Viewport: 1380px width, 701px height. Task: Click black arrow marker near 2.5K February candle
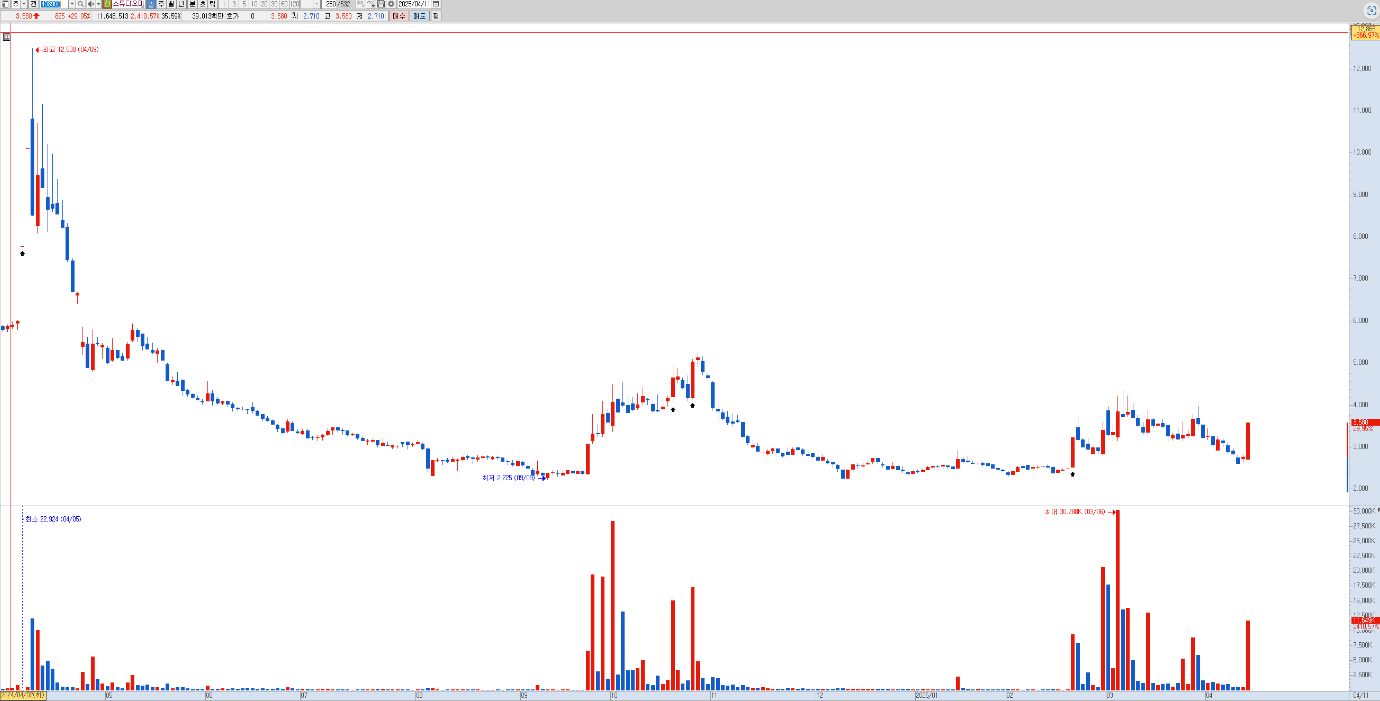(1072, 475)
